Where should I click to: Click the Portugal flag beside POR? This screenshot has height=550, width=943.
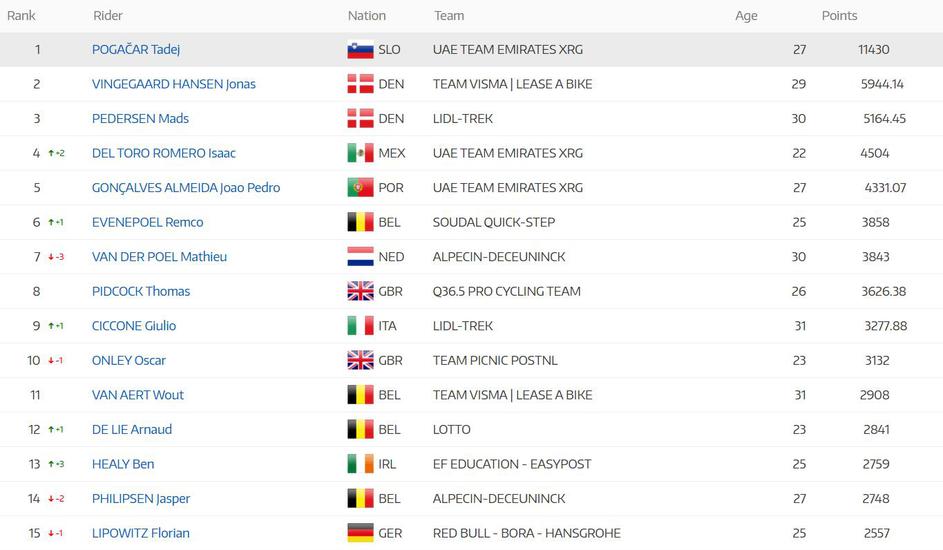coord(360,188)
